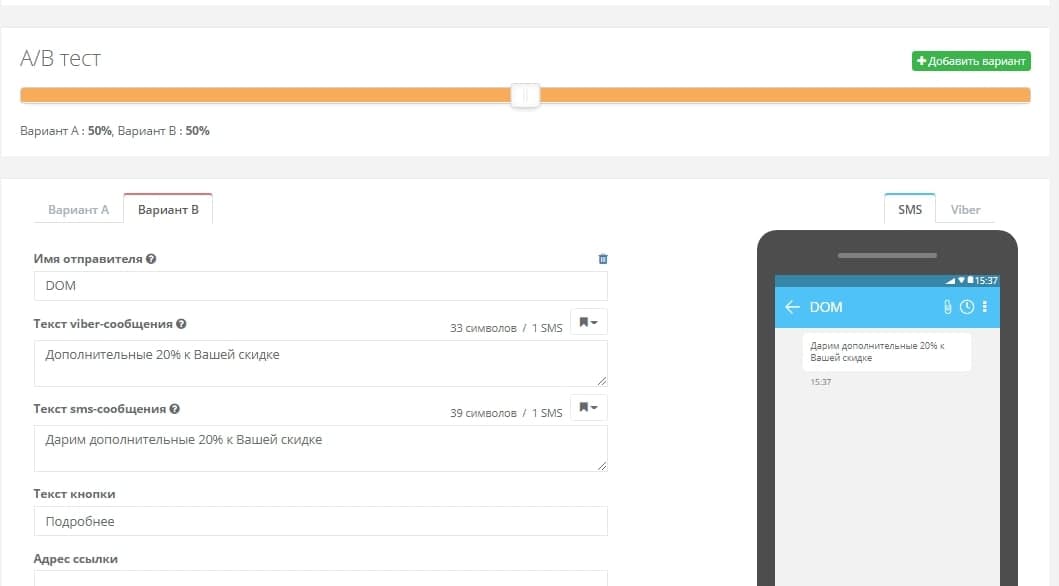
Task: Open bookmark dropdown for viber message text
Action: (x=588, y=322)
